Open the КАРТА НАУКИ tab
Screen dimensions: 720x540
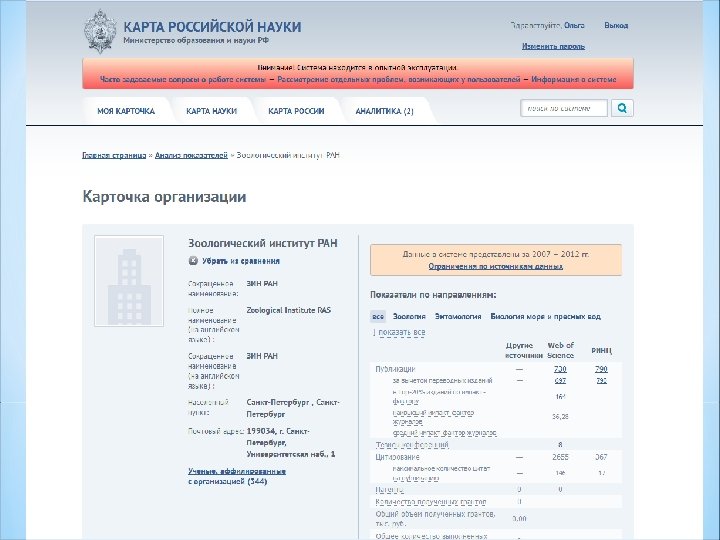click(x=212, y=111)
